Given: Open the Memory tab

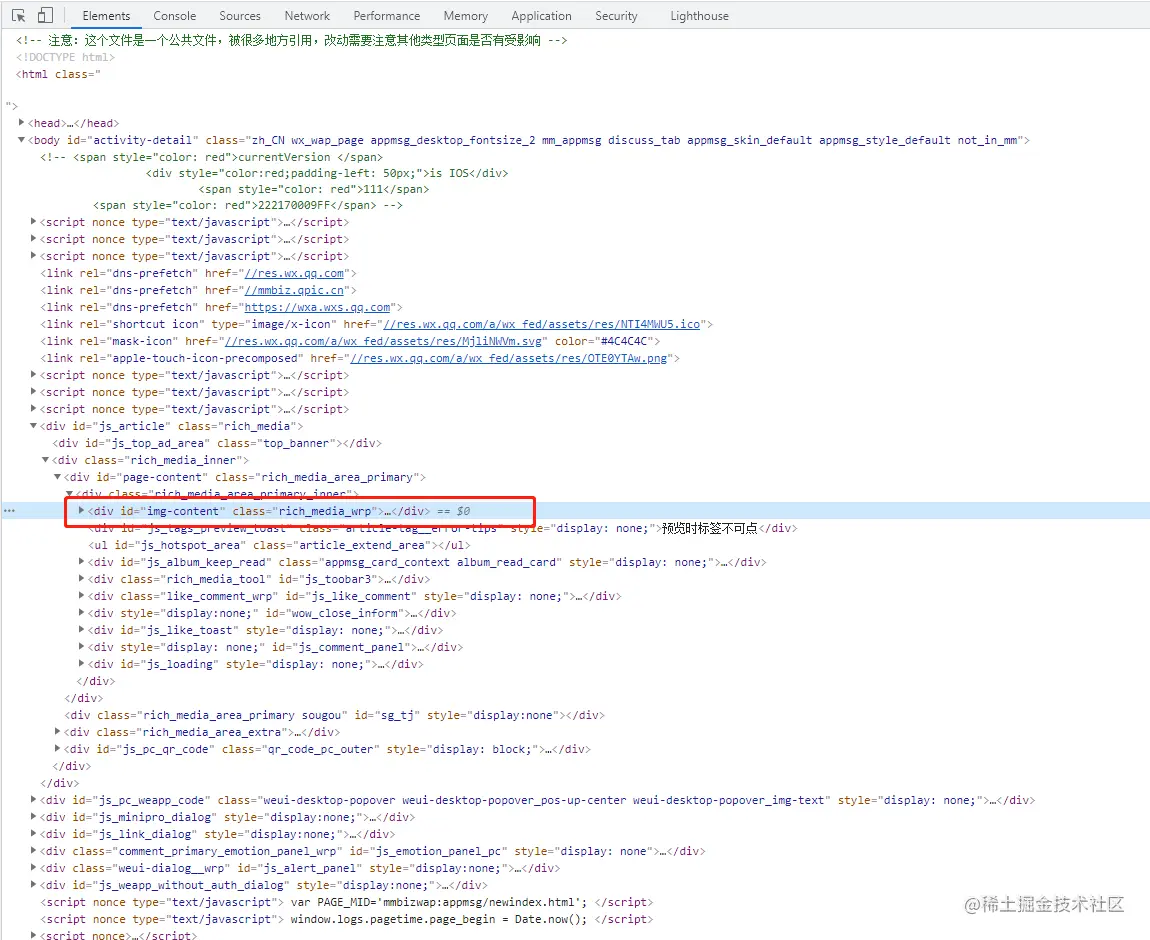Looking at the screenshot, I should pos(466,15).
